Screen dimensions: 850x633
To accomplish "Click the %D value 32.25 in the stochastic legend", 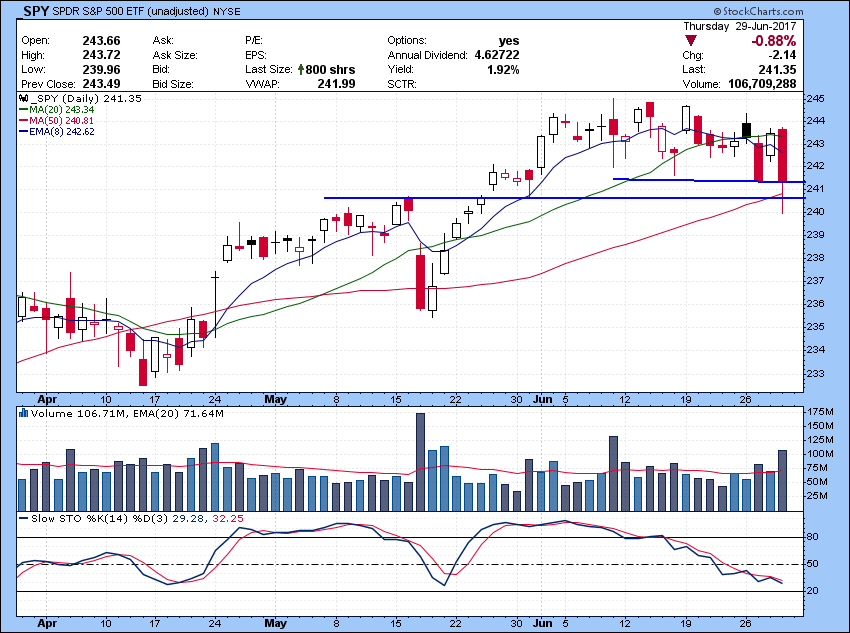I will (228, 519).
